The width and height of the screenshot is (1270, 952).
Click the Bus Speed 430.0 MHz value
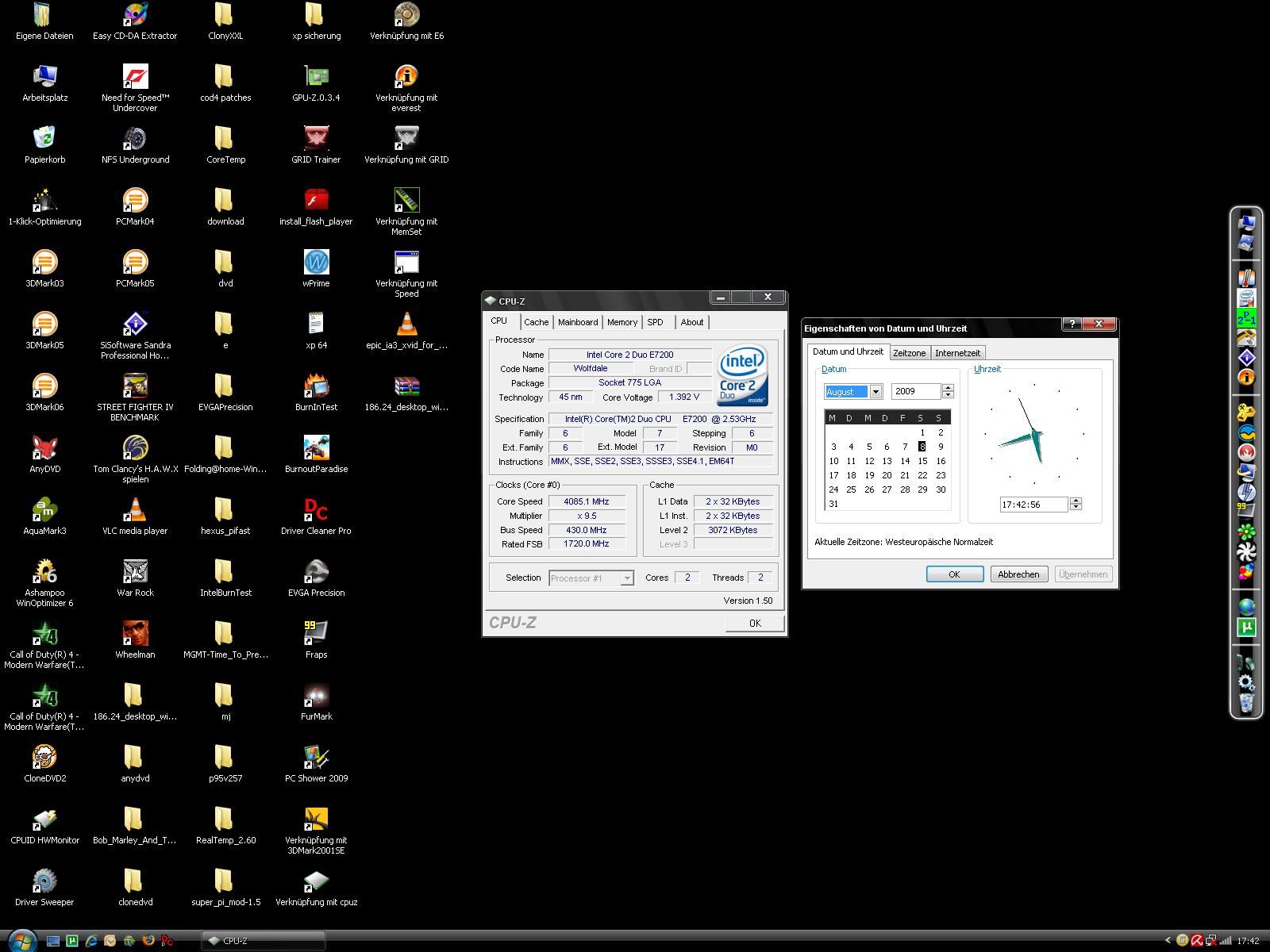(587, 530)
